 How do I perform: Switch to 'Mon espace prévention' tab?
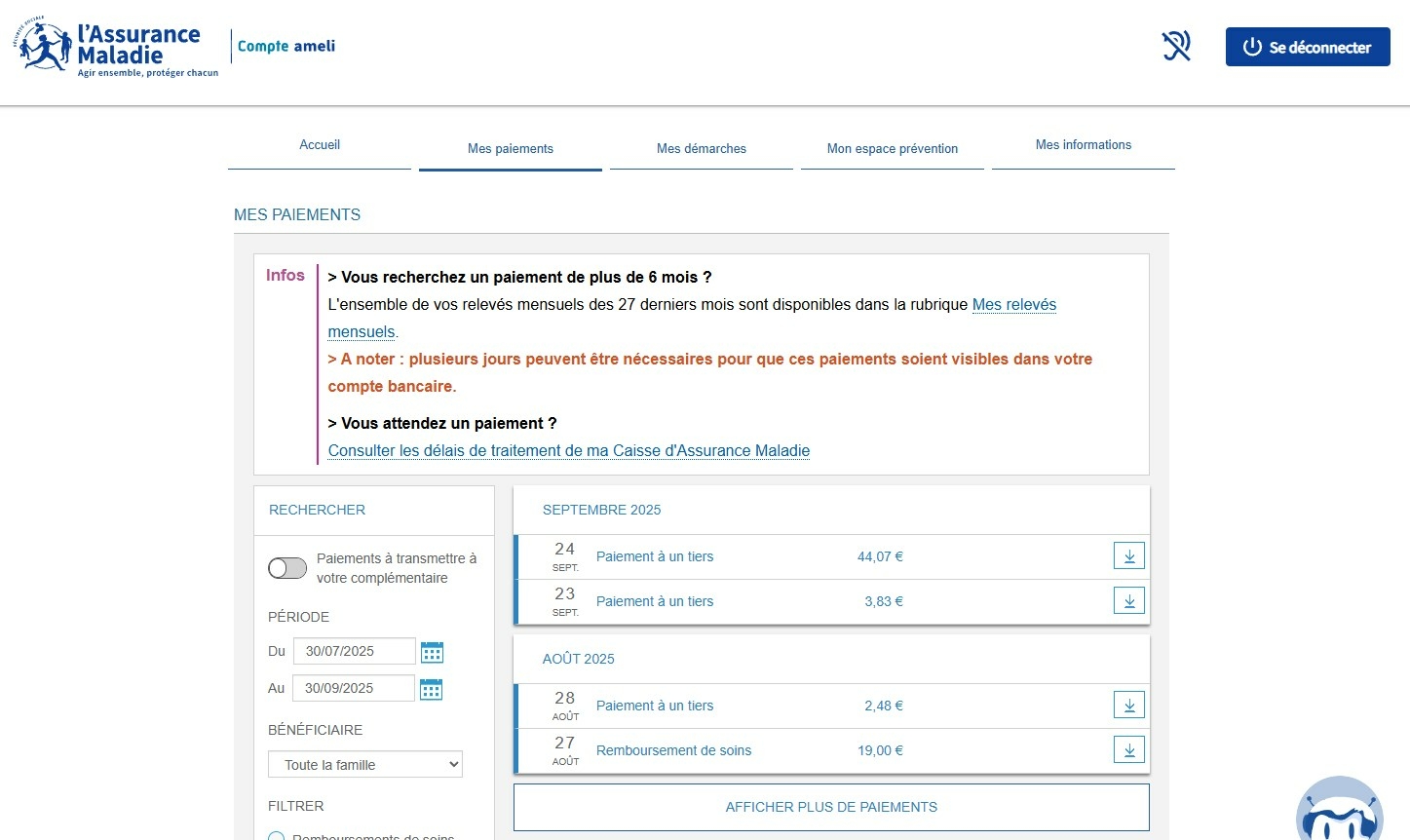point(893,149)
